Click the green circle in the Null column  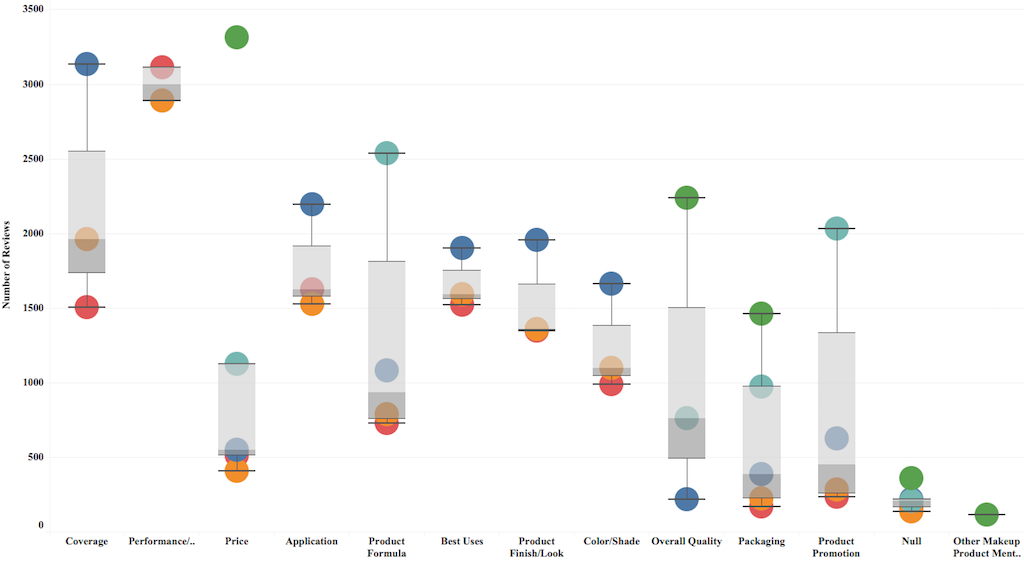[911, 479]
